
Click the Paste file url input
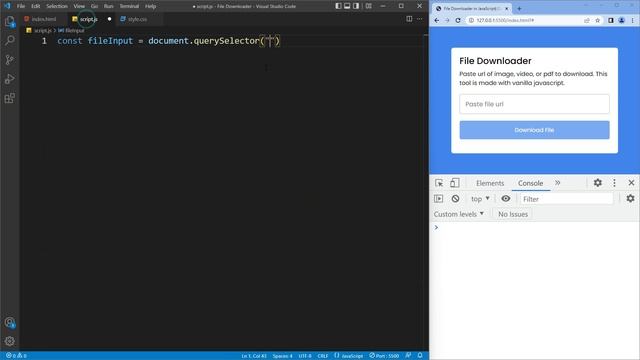(534, 104)
